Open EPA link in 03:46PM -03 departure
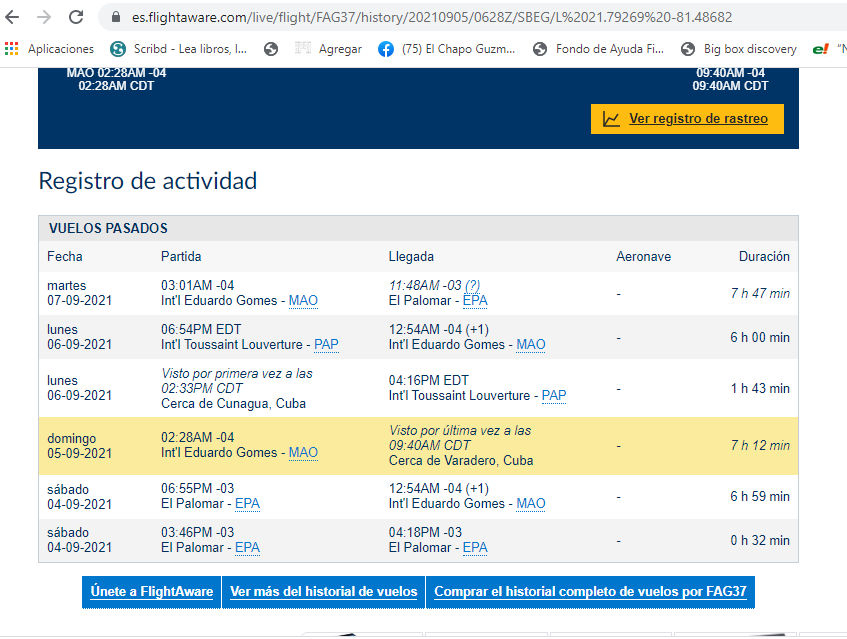This screenshot has height=639, width=847. [x=247, y=547]
